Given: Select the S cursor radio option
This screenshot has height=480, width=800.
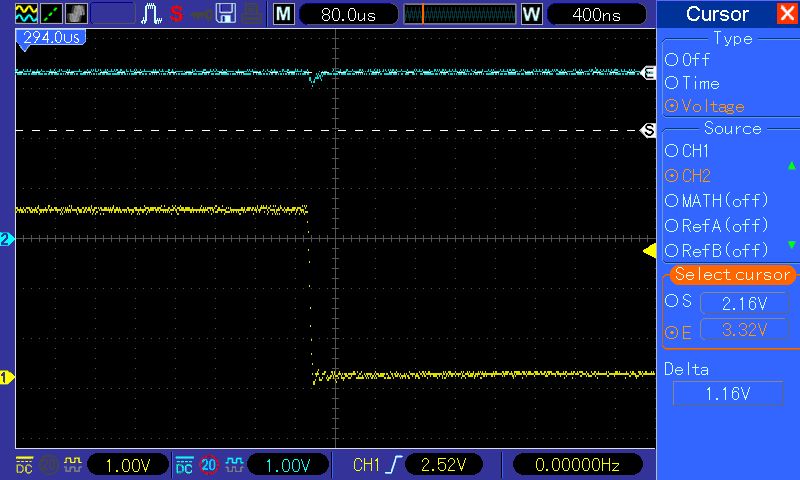Looking at the screenshot, I should click(x=673, y=302).
